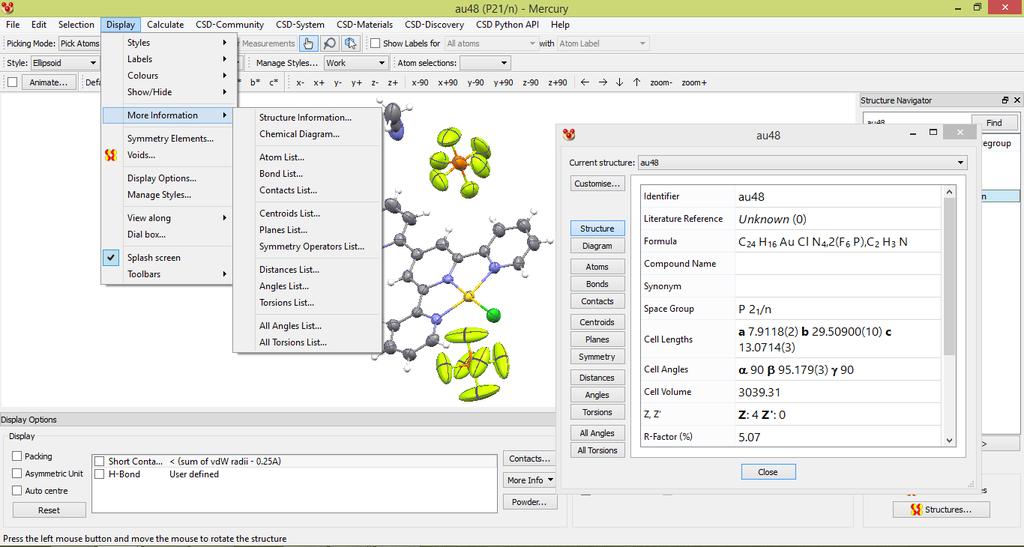Rotate view with z-90 button

click(530, 83)
